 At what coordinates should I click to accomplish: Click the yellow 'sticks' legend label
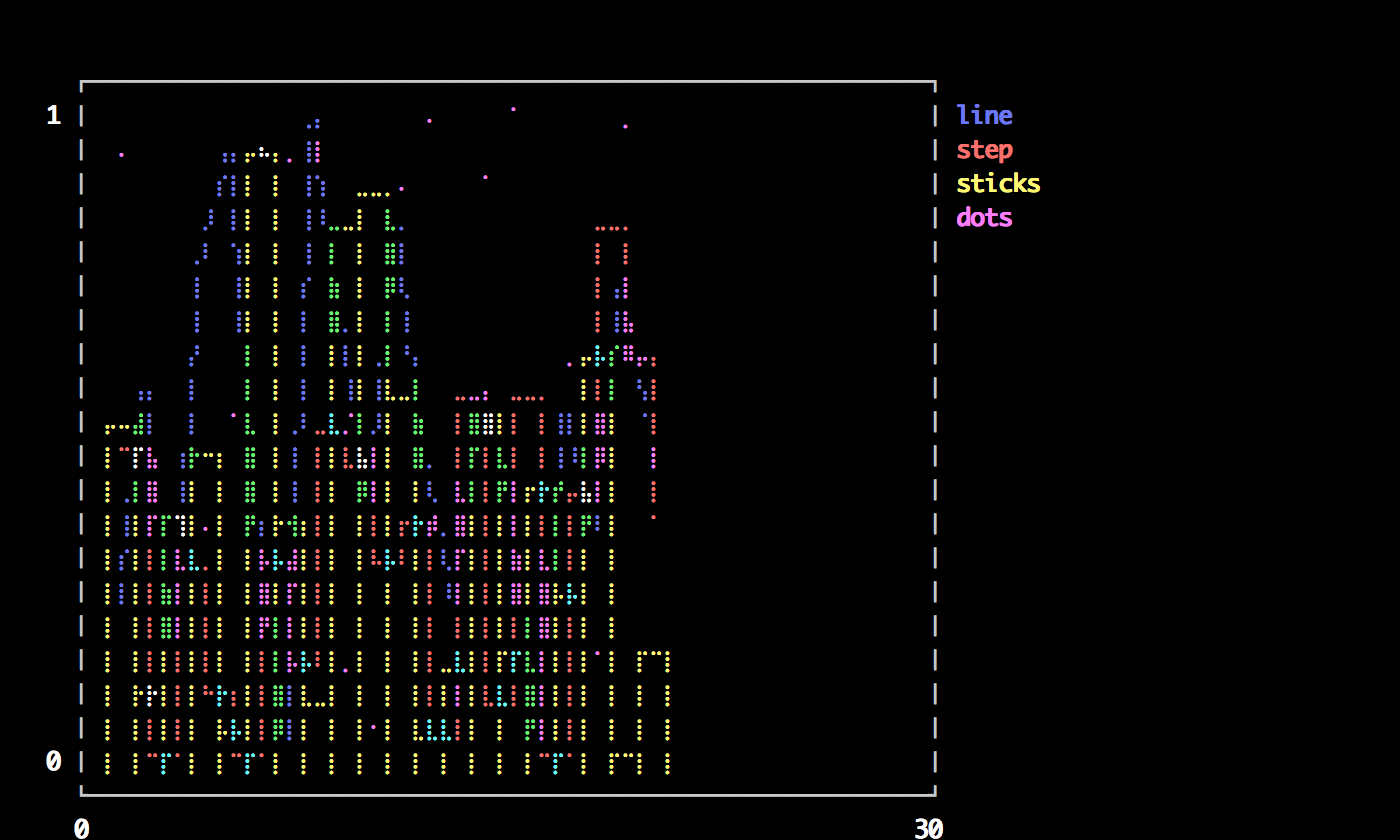[998, 184]
